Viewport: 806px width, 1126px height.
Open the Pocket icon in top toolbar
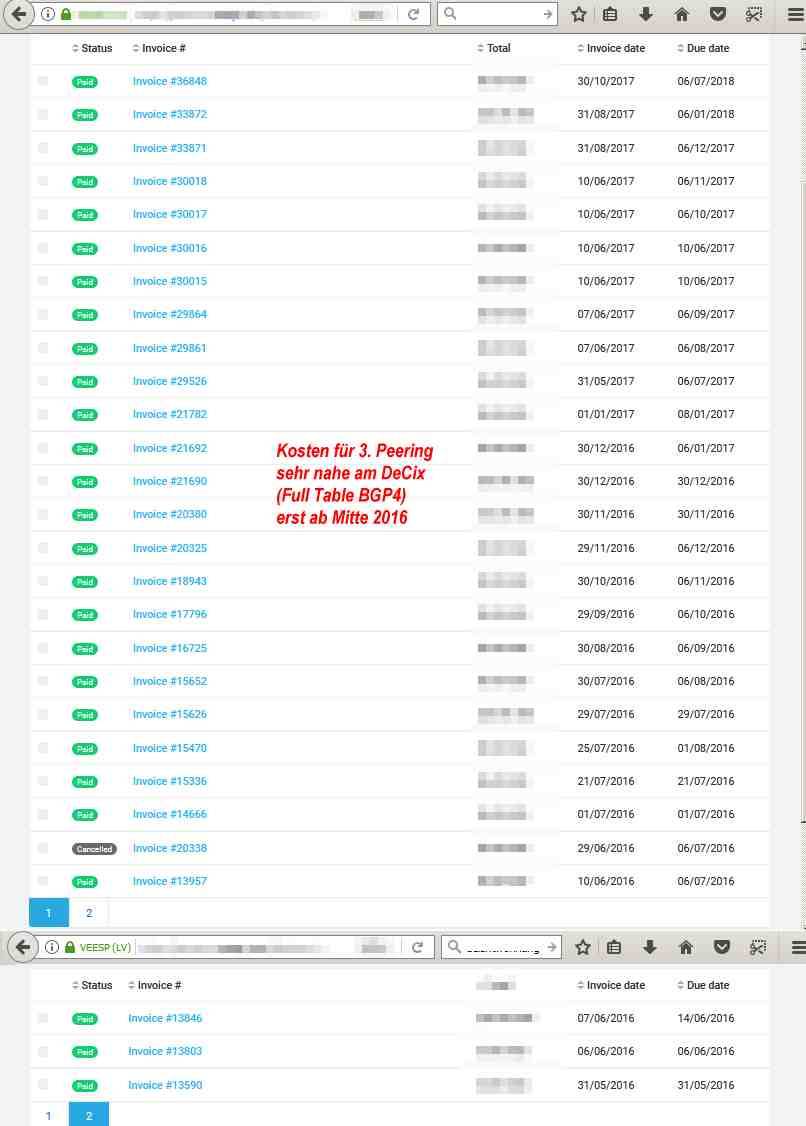pyautogui.click(x=717, y=15)
